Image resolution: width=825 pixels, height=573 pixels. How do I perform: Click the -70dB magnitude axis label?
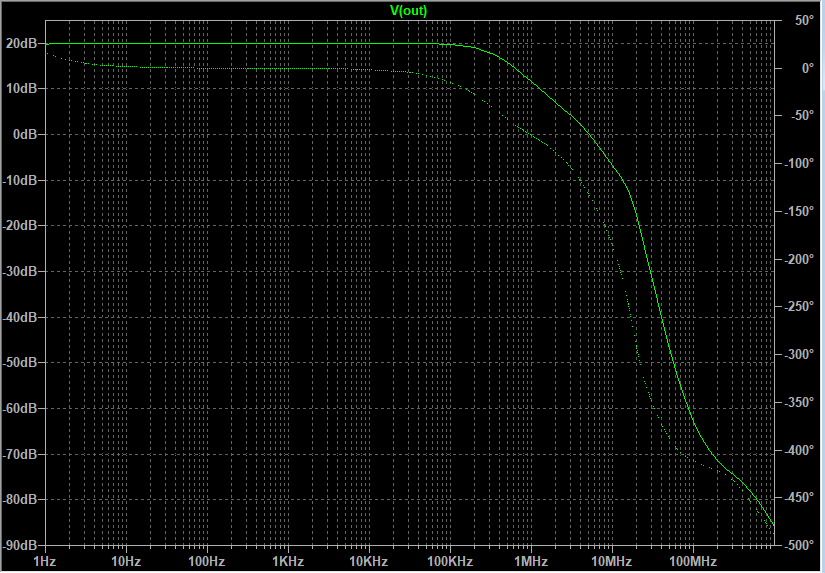click(20, 454)
